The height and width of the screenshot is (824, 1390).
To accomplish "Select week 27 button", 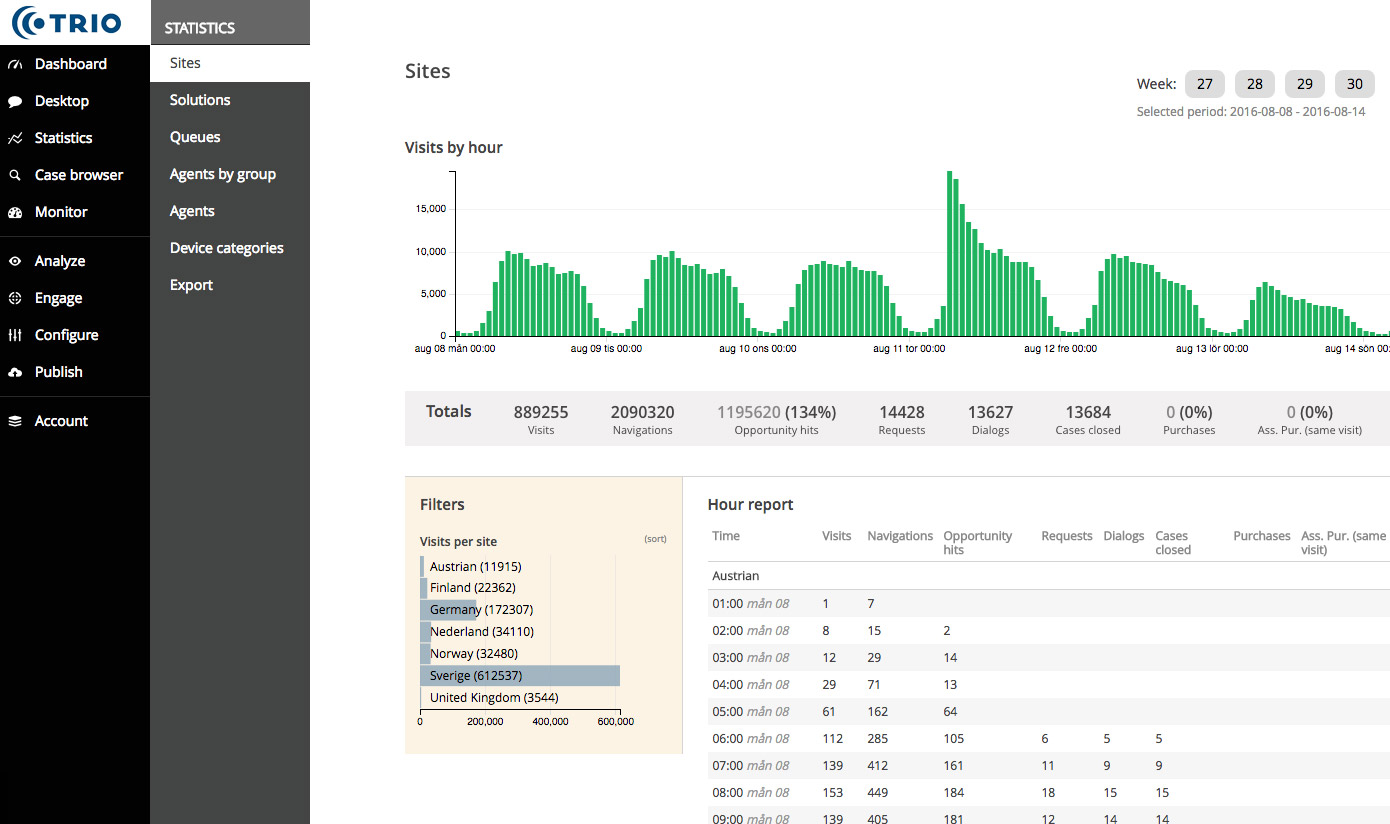I will [x=1205, y=84].
